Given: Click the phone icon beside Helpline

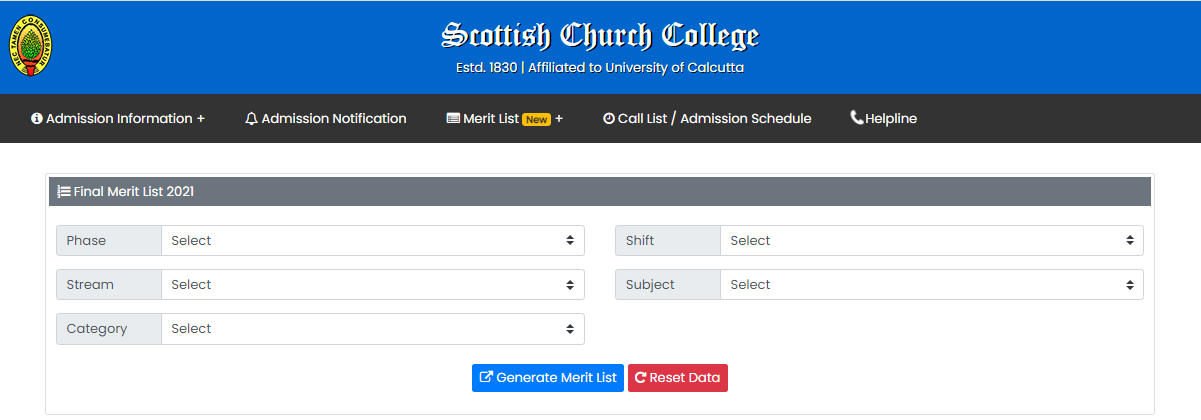Looking at the screenshot, I should point(857,118).
